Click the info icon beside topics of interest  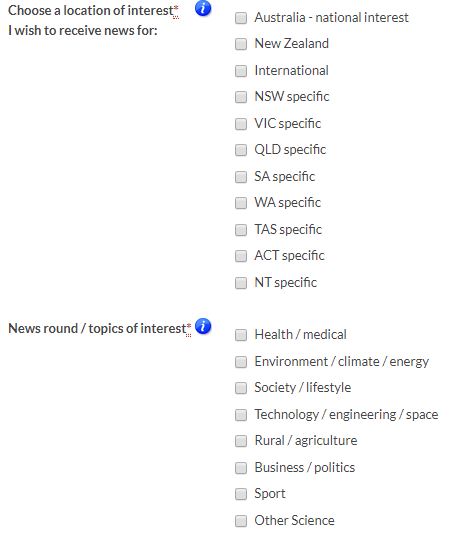[203, 326]
